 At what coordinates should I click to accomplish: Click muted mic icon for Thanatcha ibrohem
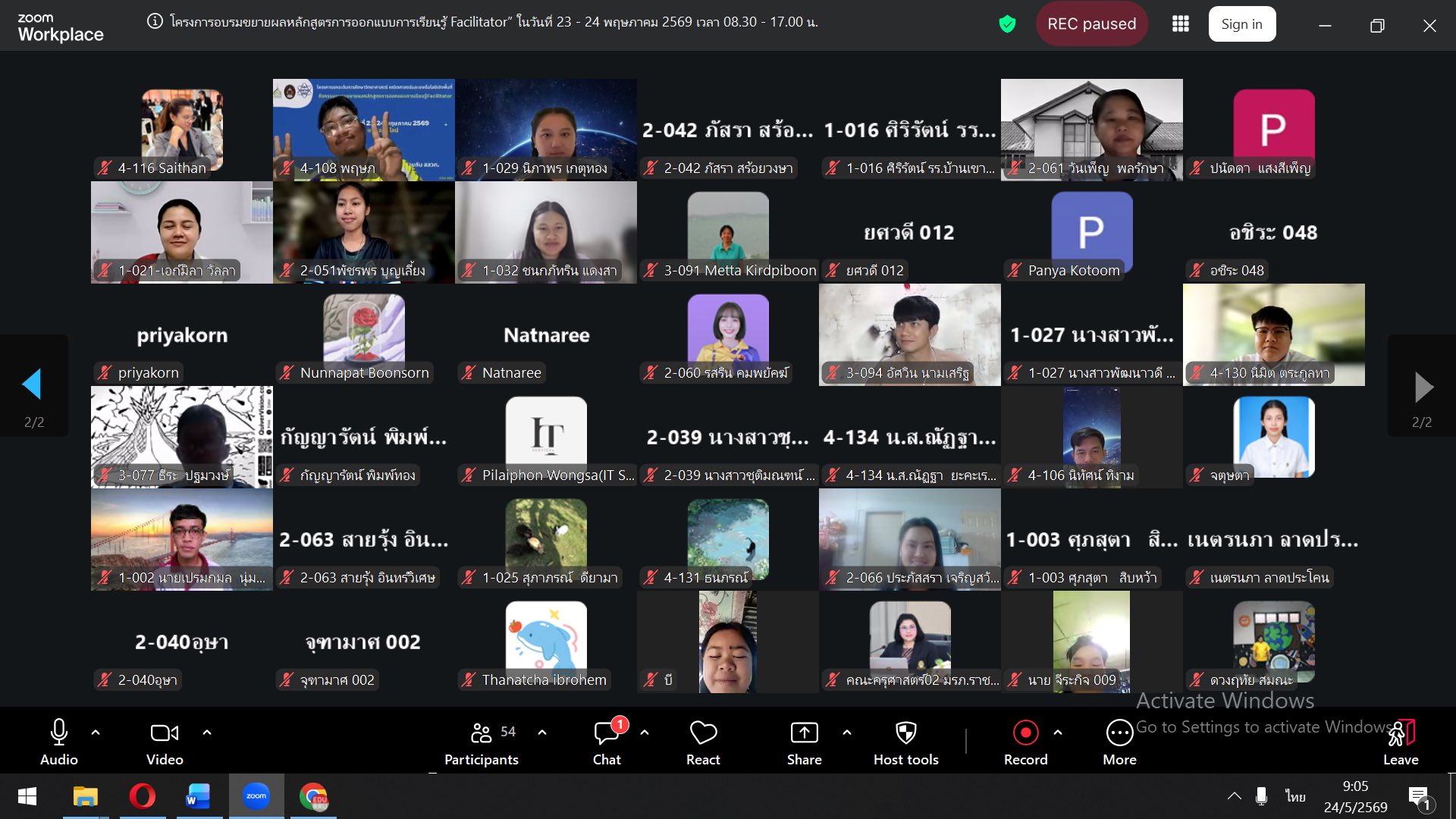pos(469,679)
